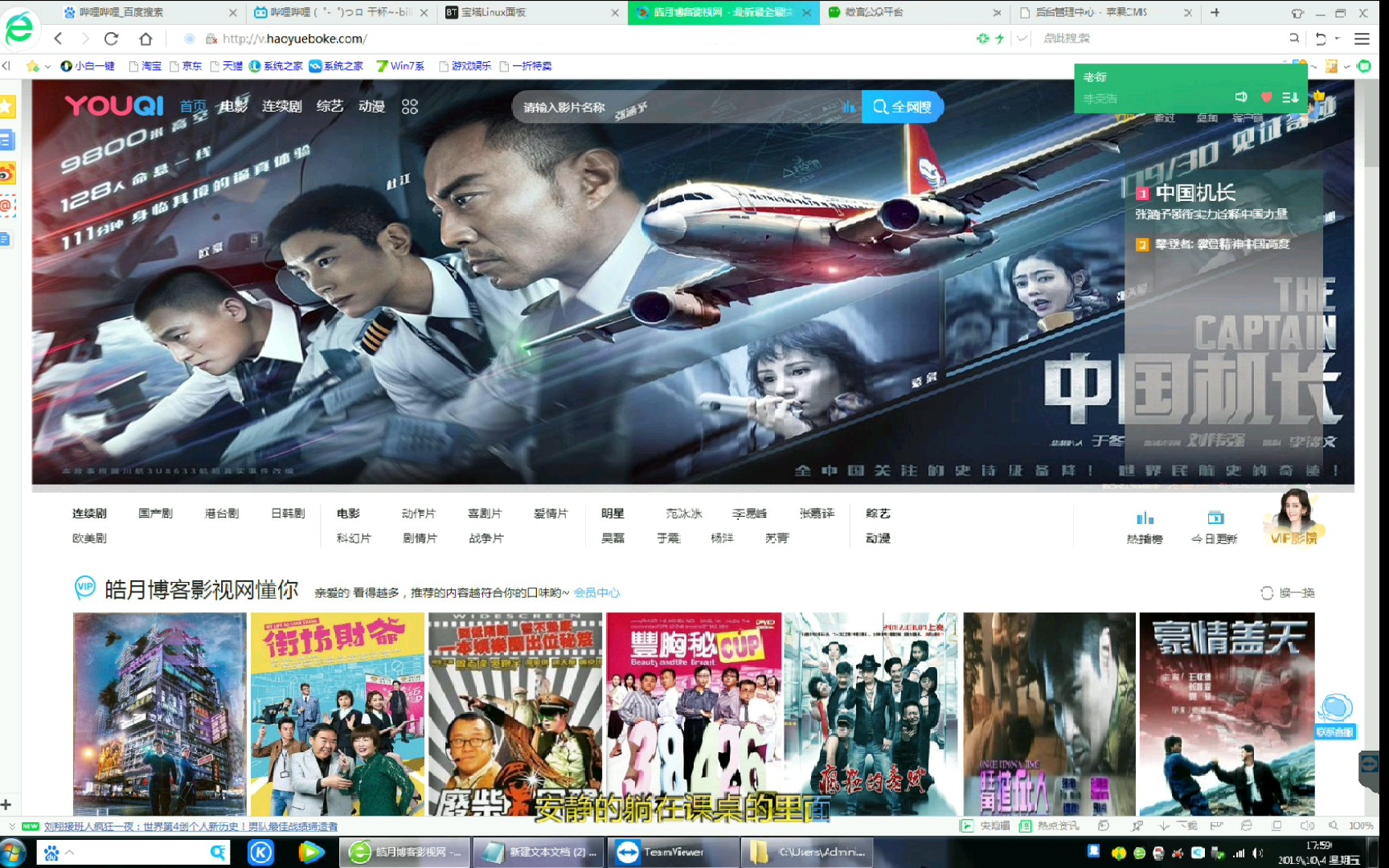Screen dimensions: 1389x868
Task: Open the 今日更新 icon
Action: [1215, 527]
